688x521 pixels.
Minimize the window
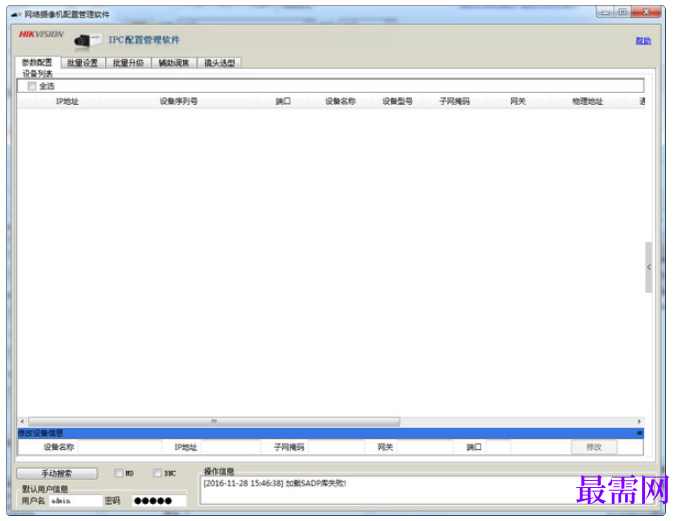click(605, 12)
